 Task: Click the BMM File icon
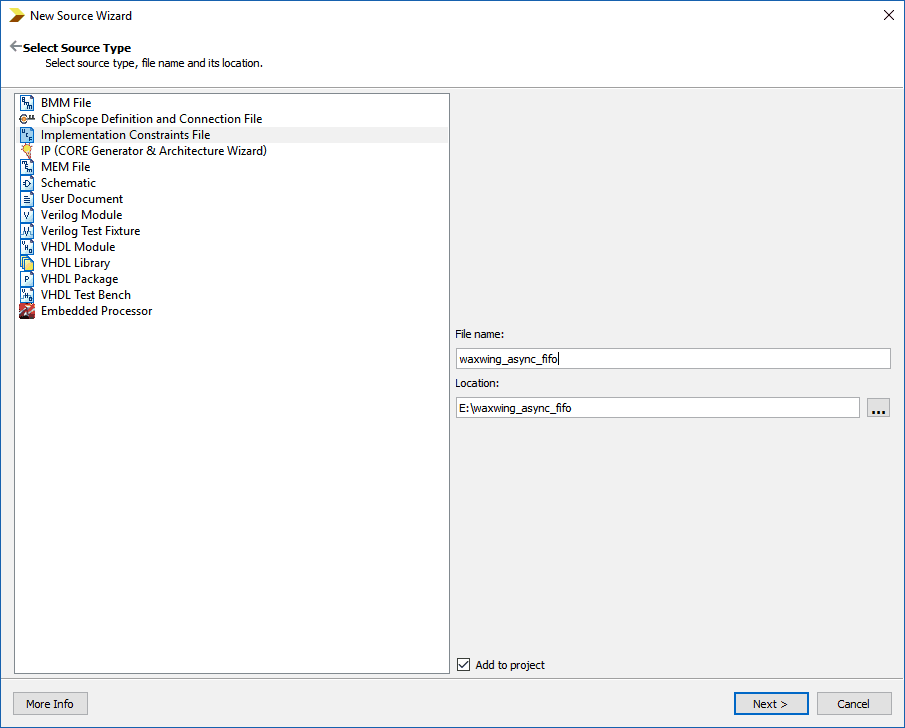[27, 103]
